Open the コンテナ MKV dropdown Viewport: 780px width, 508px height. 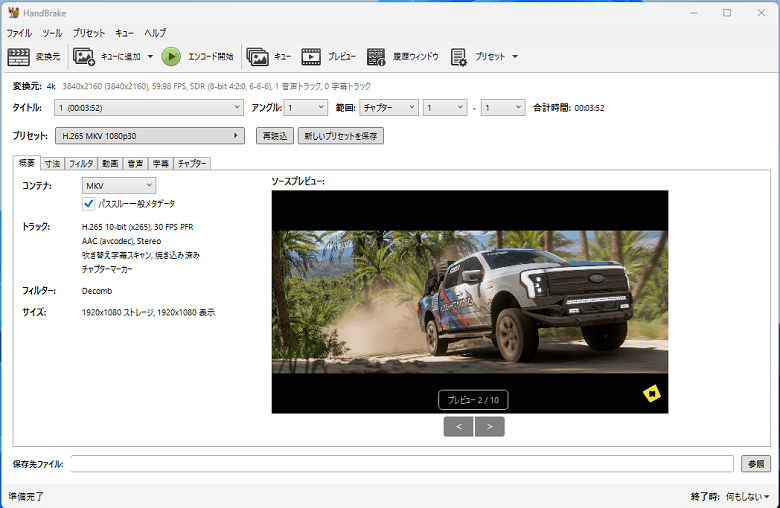click(x=118, y=186)
